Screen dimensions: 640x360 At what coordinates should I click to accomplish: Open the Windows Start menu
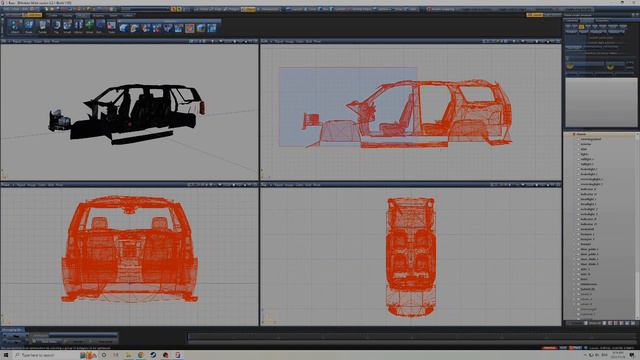point(6,355)
